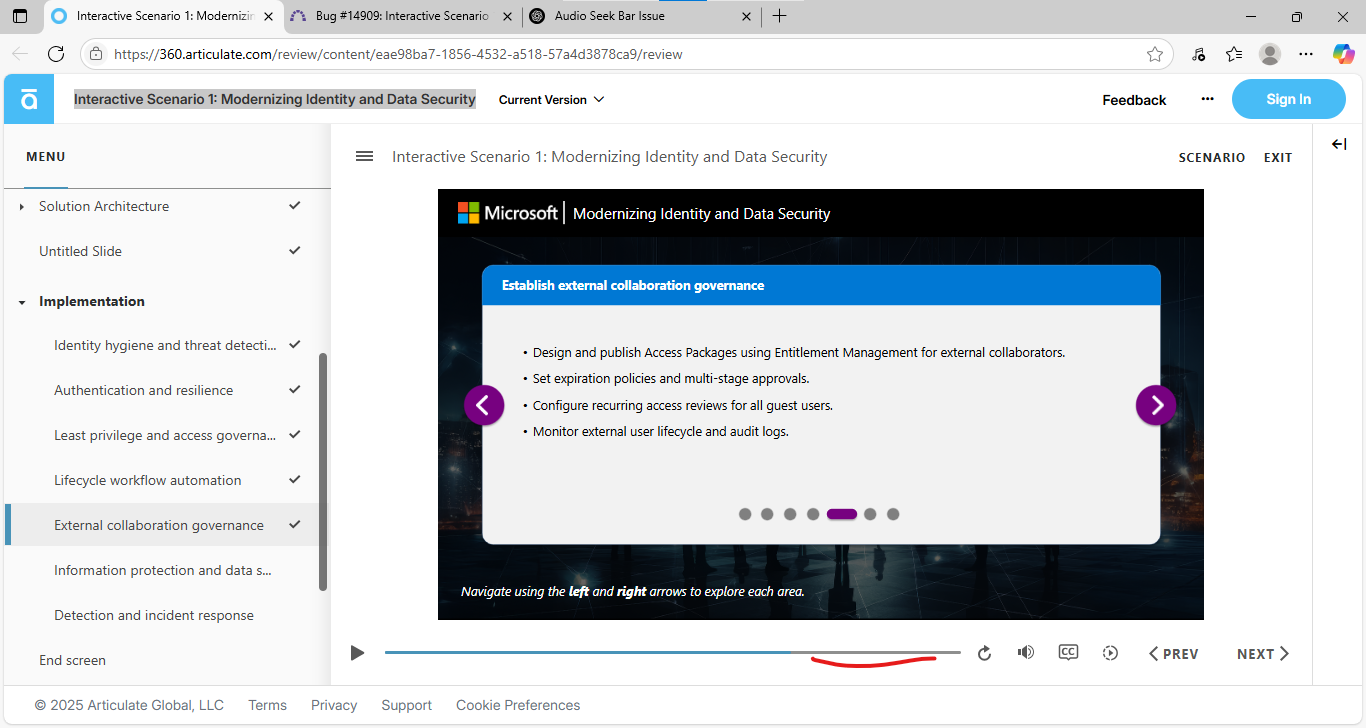Open the three-dots more options menu near Feedback

tap(1207, 99)
